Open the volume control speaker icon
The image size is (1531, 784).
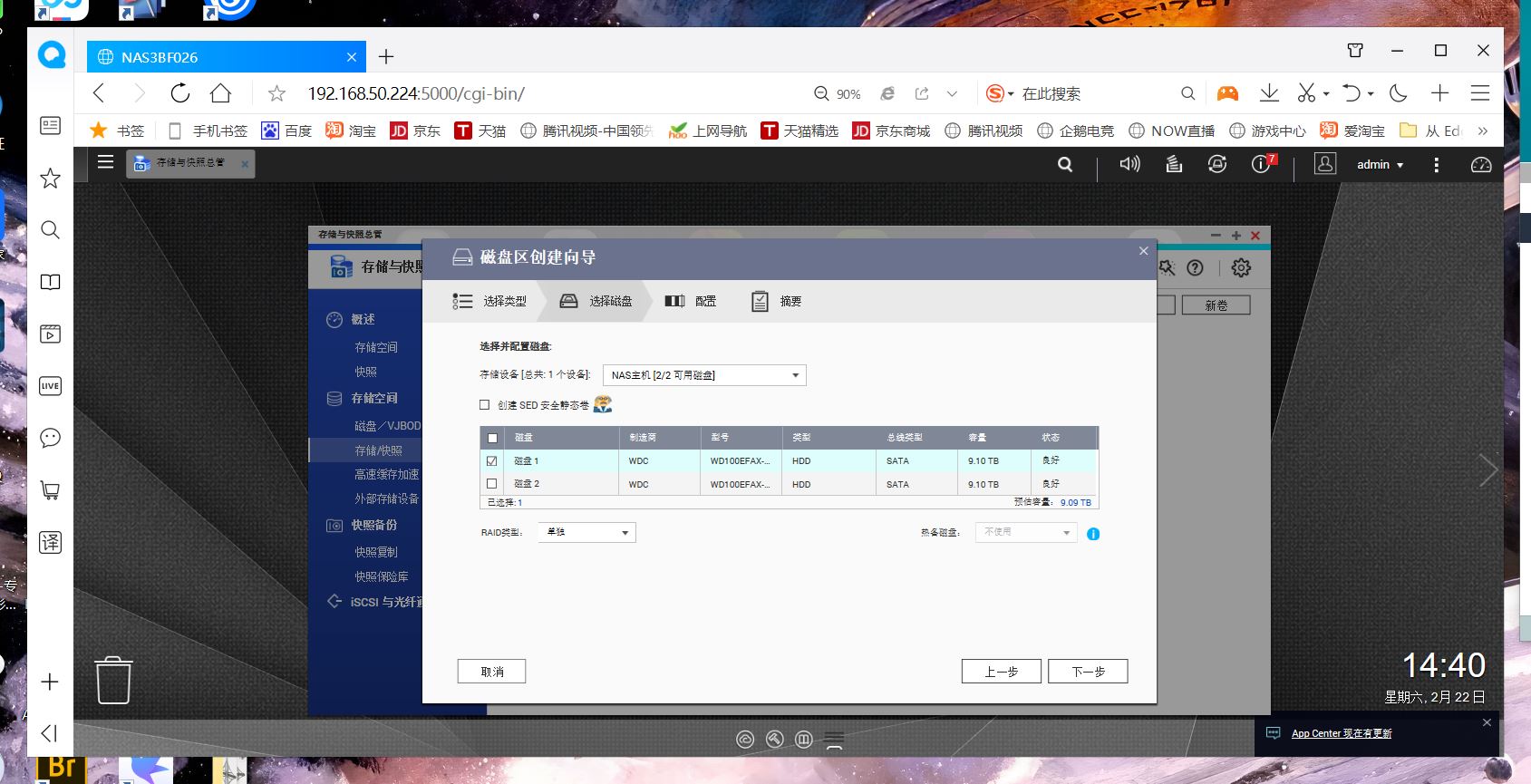1129,164
